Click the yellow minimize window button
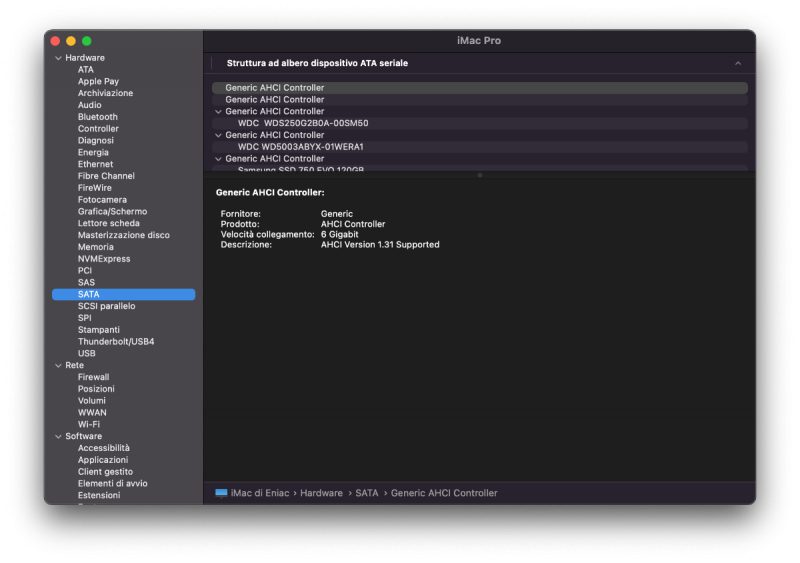 [71, 41]
